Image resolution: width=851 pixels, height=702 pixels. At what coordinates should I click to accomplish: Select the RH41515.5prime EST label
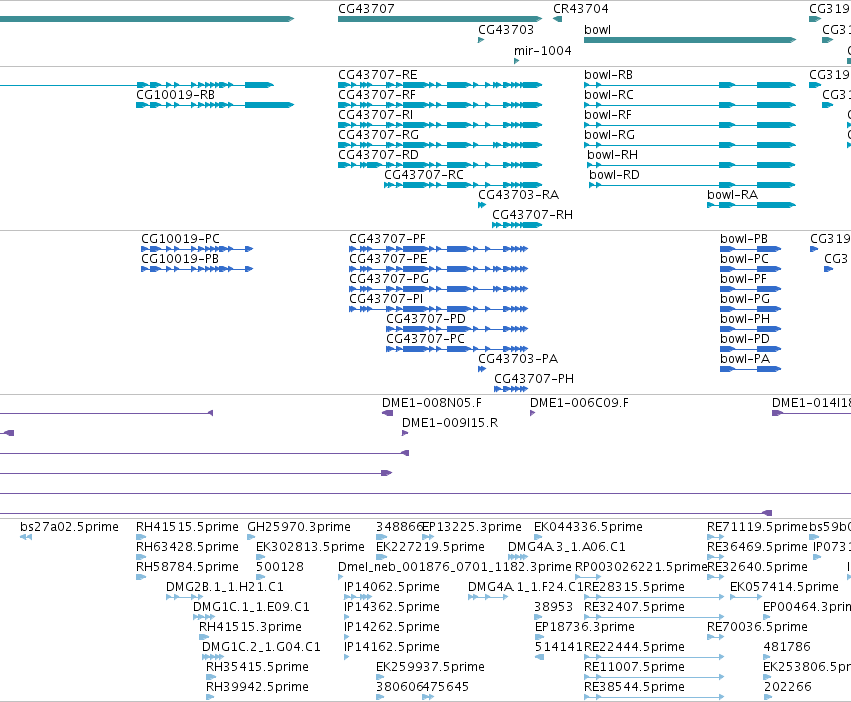pyautogui.click(x=187, y=527)
